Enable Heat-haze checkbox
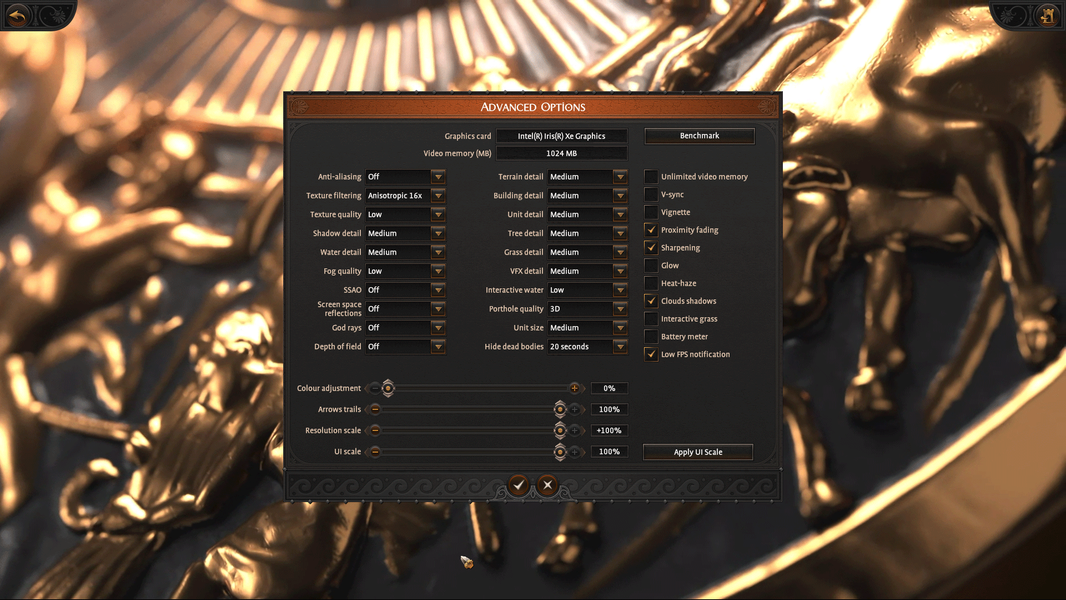1066x600 pixels. 651,283
